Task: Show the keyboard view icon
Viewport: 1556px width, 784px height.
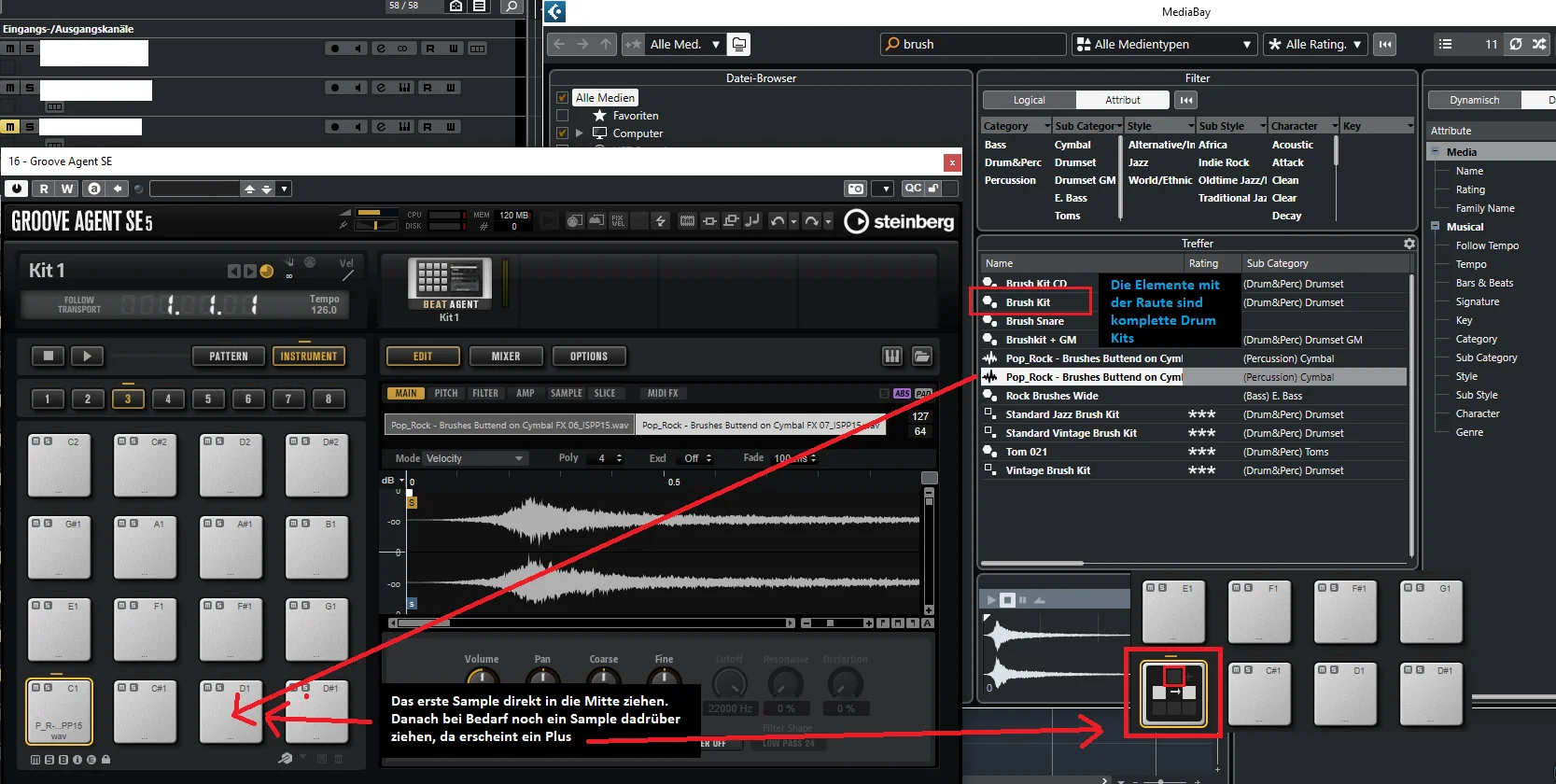Action: [892, 356]
